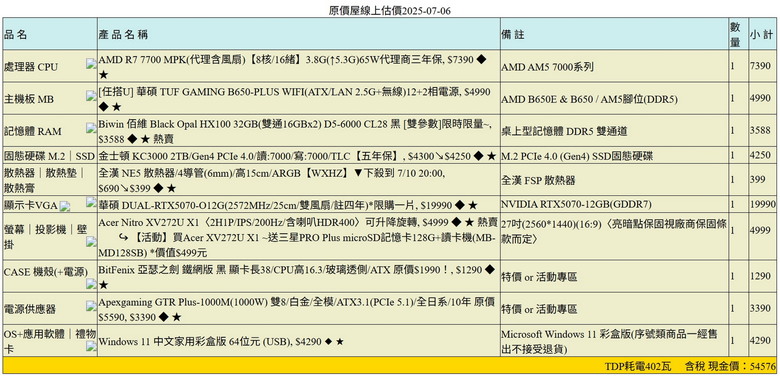The height and width of the screenshot is (376, 780).
Task: Click the Apexgaming GTR Plus-1000M product name
Action: coord(297,309)
